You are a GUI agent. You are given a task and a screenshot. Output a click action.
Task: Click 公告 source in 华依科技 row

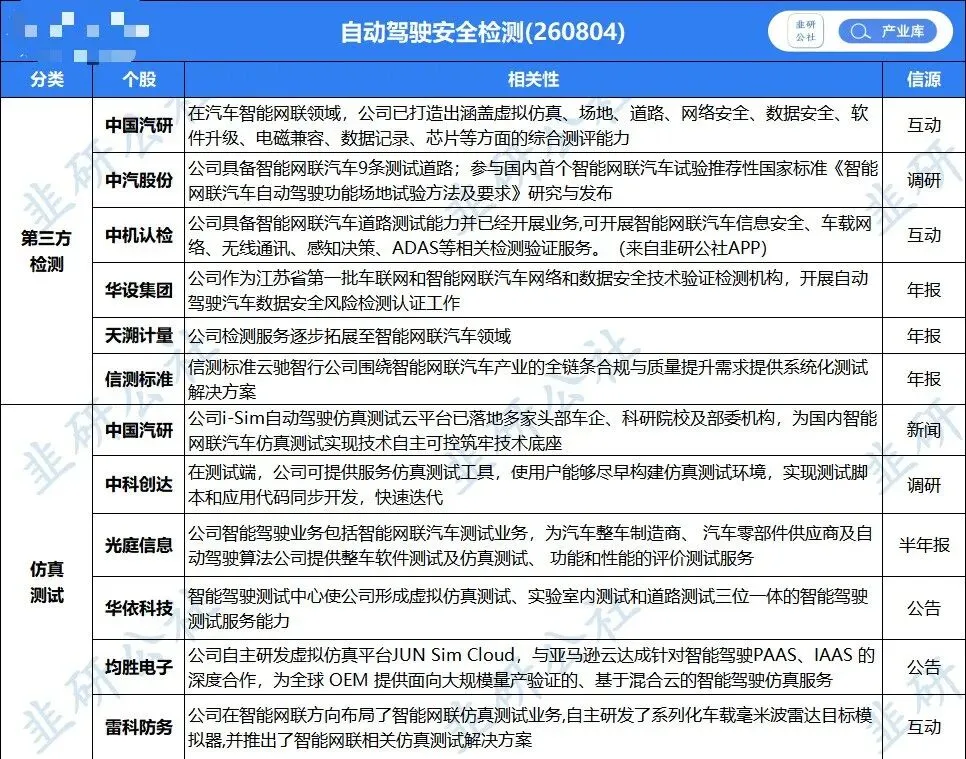pos(923,609)
